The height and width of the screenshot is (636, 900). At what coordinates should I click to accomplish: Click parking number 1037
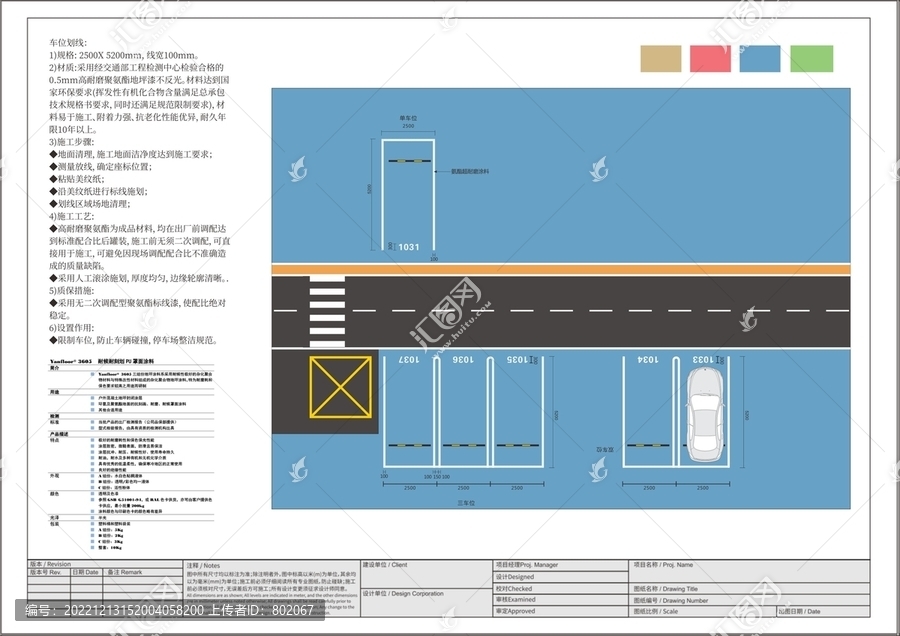(x=409, y=359)
